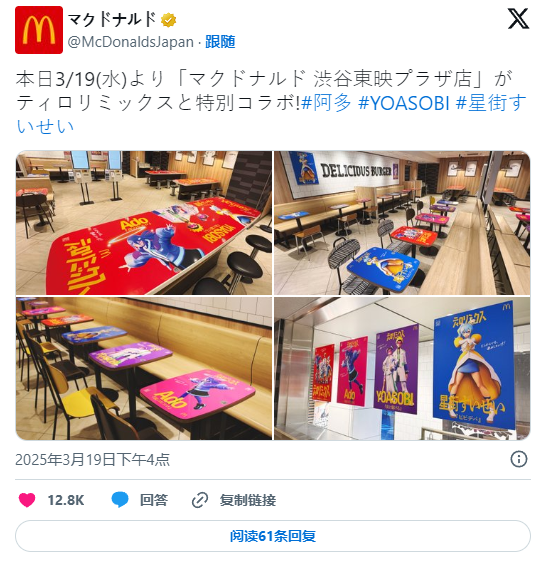
Task: View the hanging posters photo
Action: click(402, 368)
